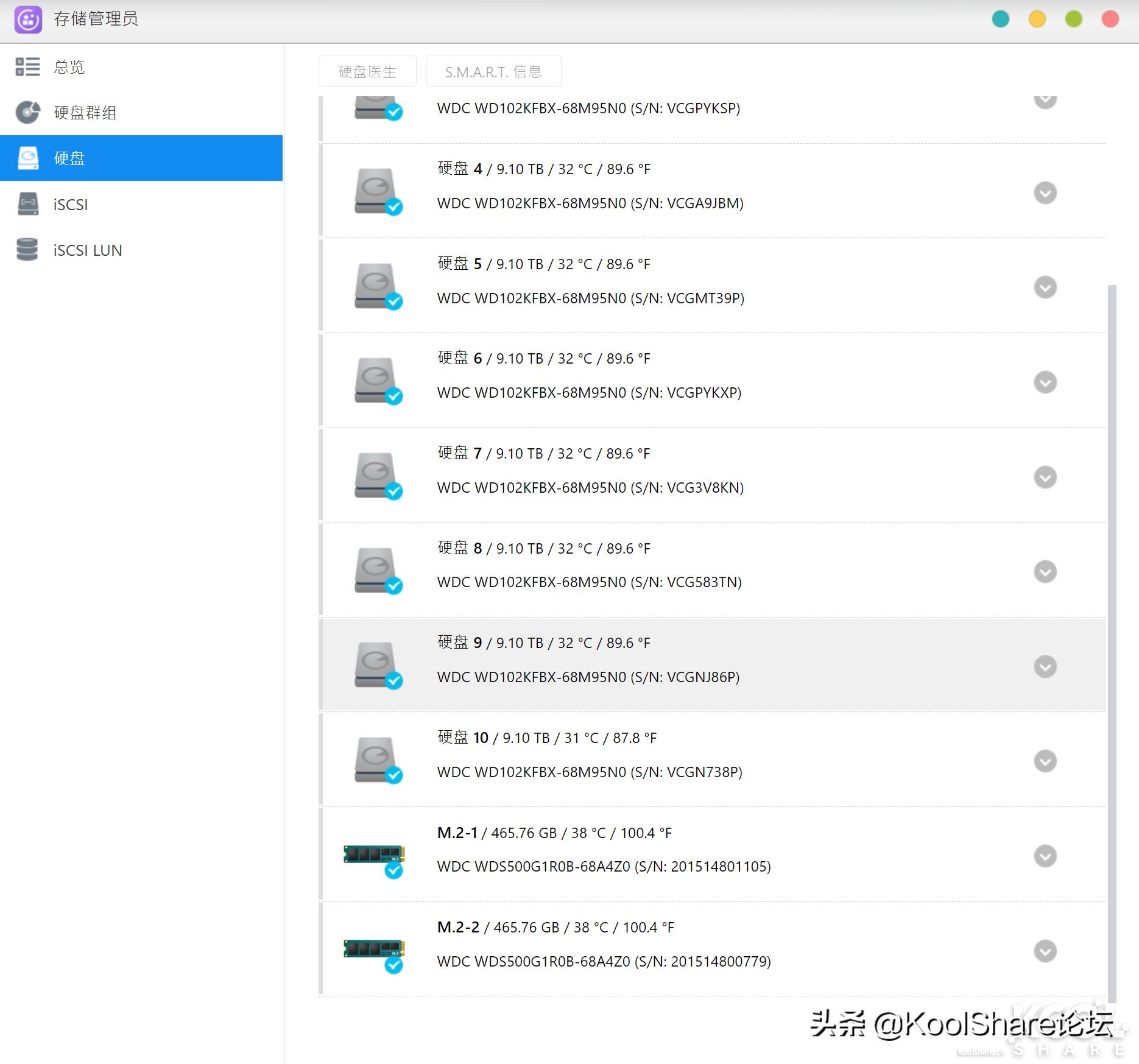Click the 硬盘医生 button
The height and width of the screenshot is (1064, 1139).
pos(367,71)
